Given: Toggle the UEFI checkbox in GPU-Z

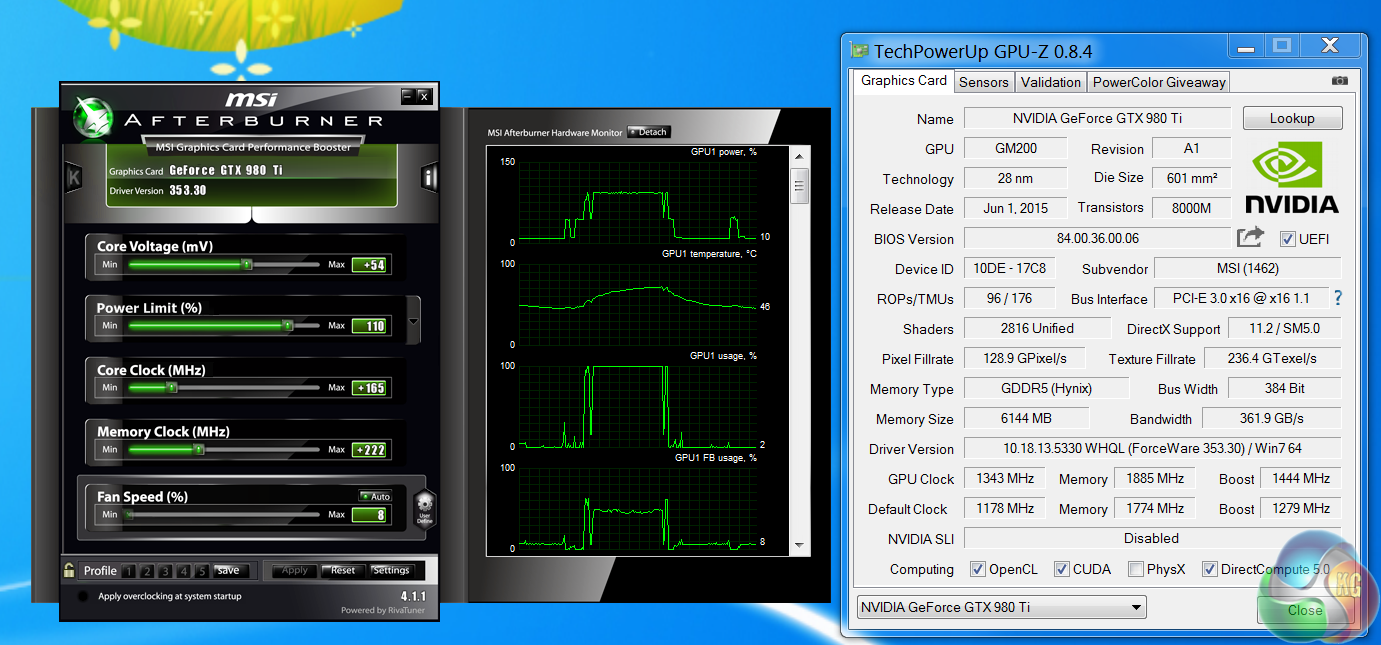Looking at the screenshot, I should point(1288,239).
